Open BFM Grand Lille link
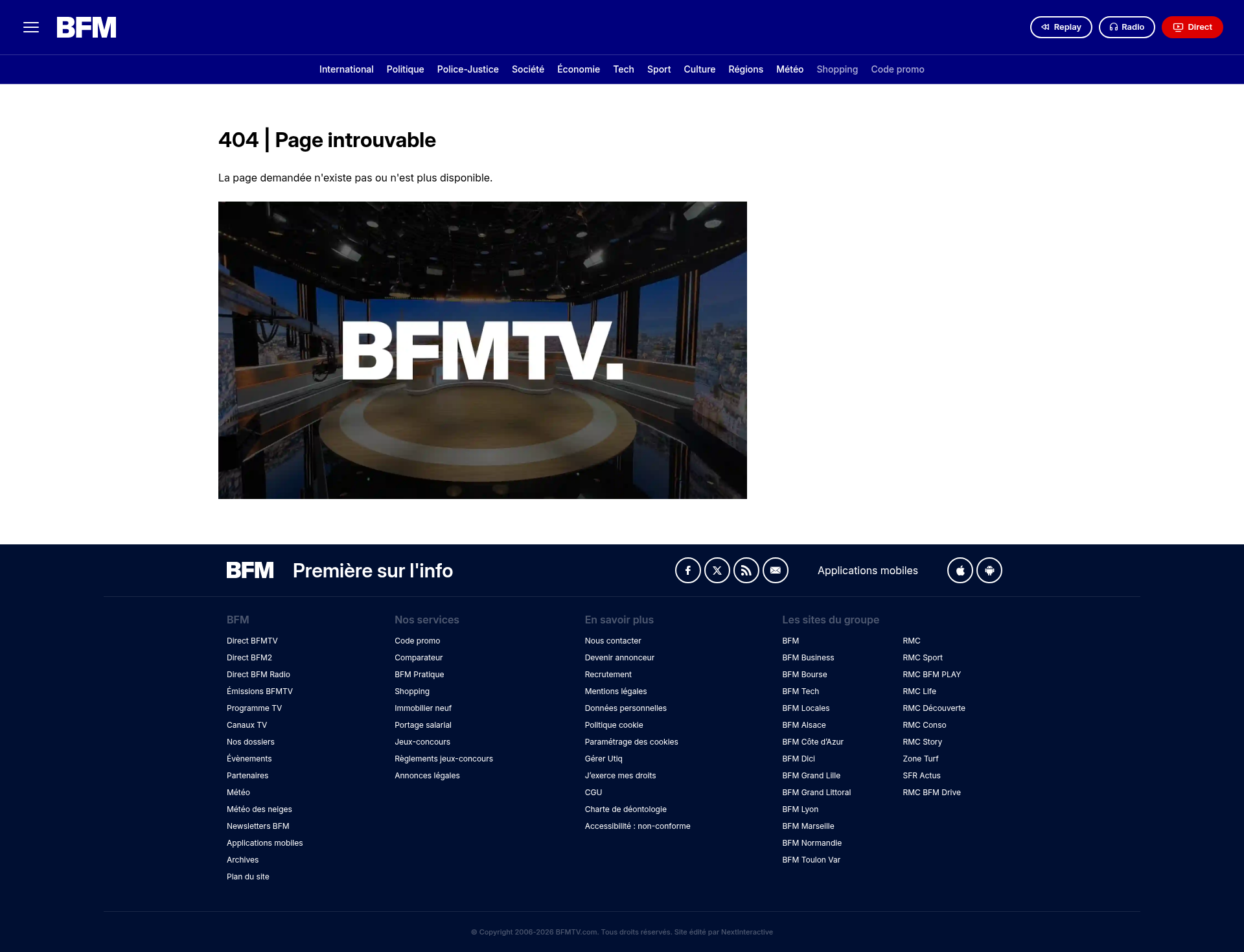 coord(811,776)
